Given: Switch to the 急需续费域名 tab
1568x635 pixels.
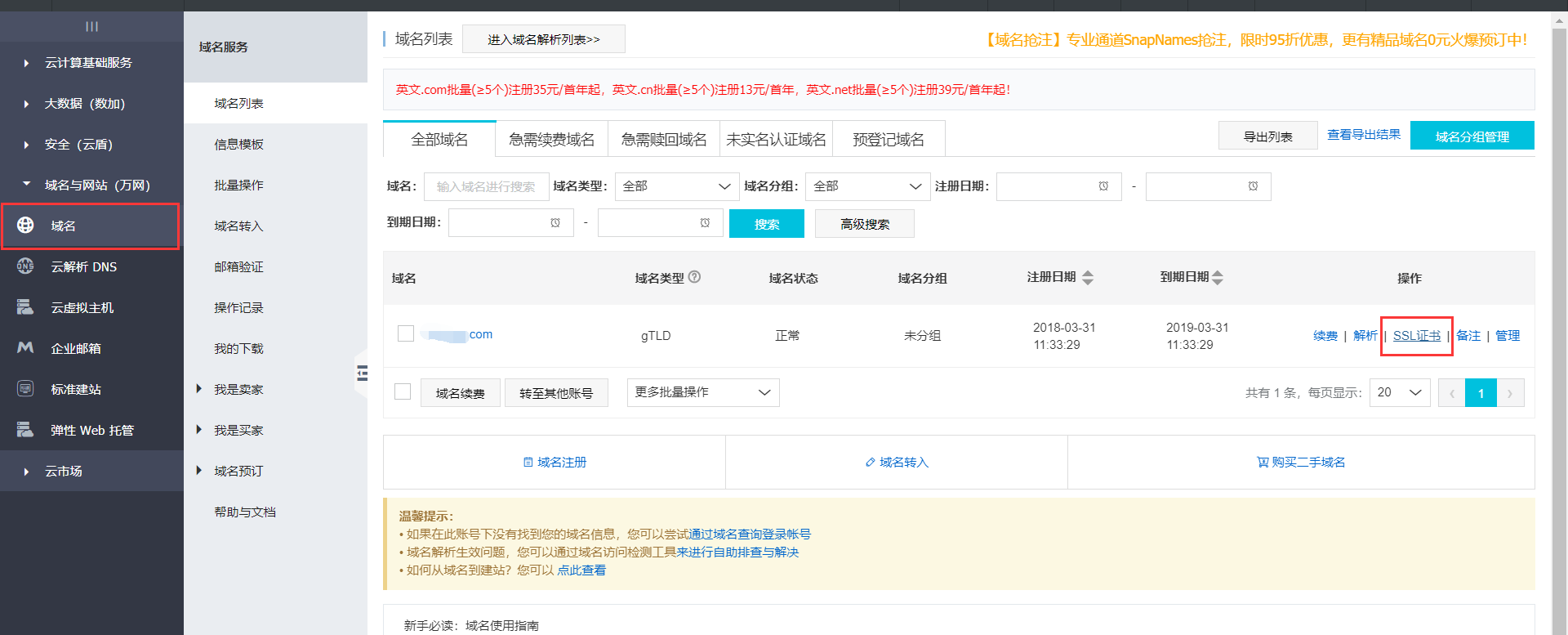Looking at the screenshot, I should point(551,140).
